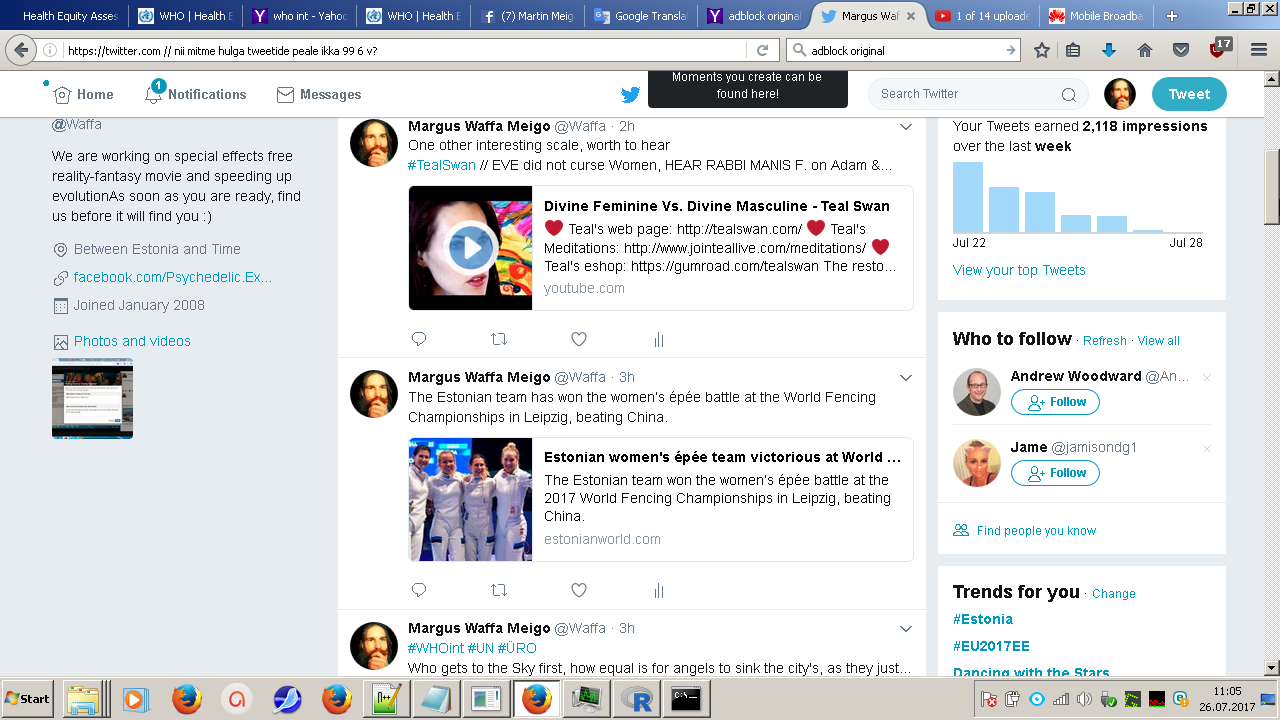Show your bookmarks list icon
Viewport: 1280px width, 720px height.
tap(1073, 50)
